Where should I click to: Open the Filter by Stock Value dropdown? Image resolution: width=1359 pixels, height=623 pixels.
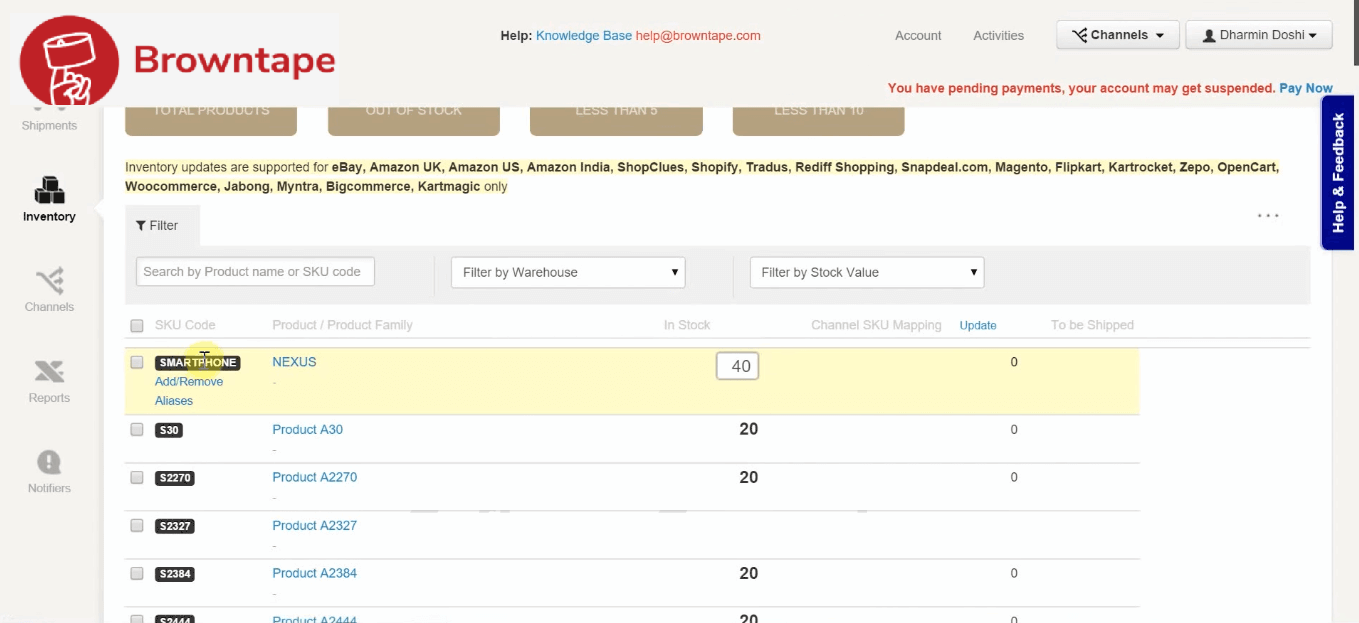pos(867,272)
